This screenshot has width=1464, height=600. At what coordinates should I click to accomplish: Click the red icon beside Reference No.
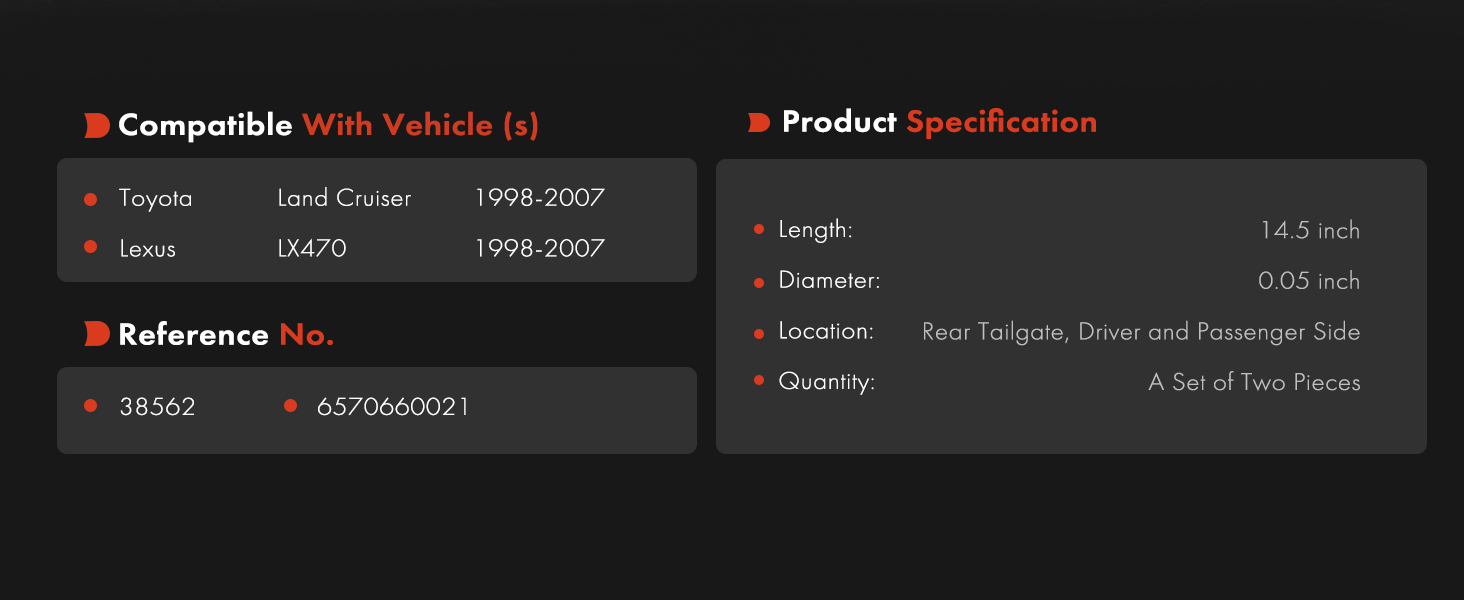97,334
